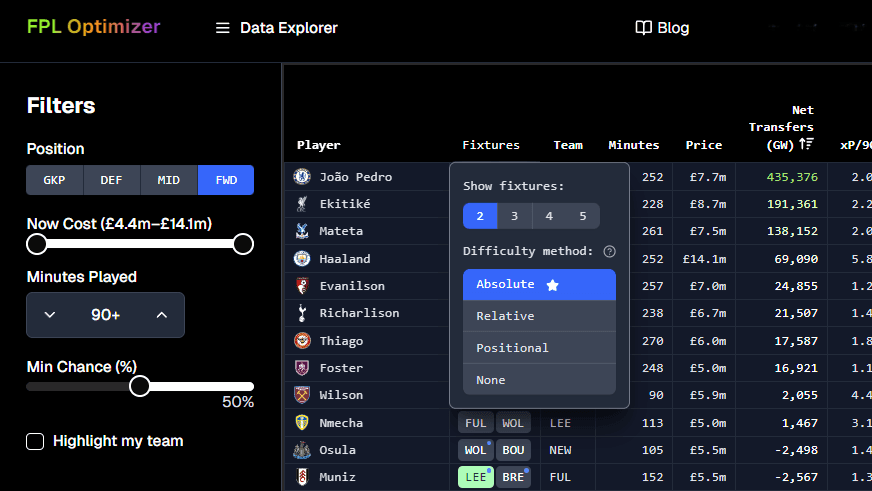Click price £14.1m
872x491 pixels.
pos(705,259)
